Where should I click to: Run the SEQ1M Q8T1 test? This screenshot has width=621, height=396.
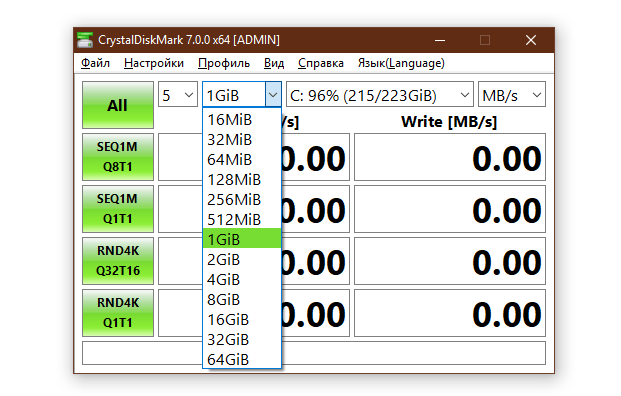[118, 157]
